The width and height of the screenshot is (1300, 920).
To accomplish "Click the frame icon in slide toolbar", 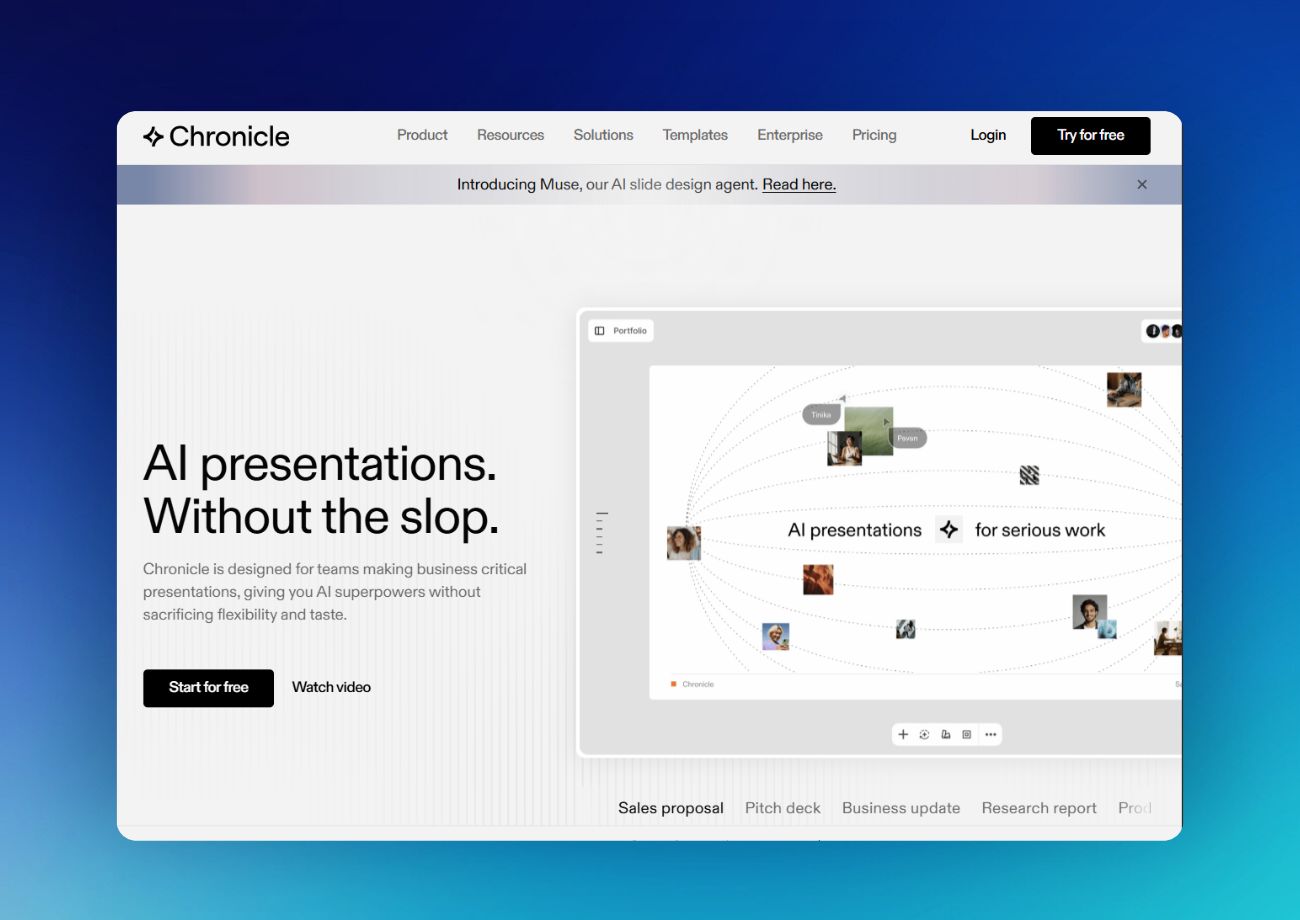I will [x=966, y=734].
